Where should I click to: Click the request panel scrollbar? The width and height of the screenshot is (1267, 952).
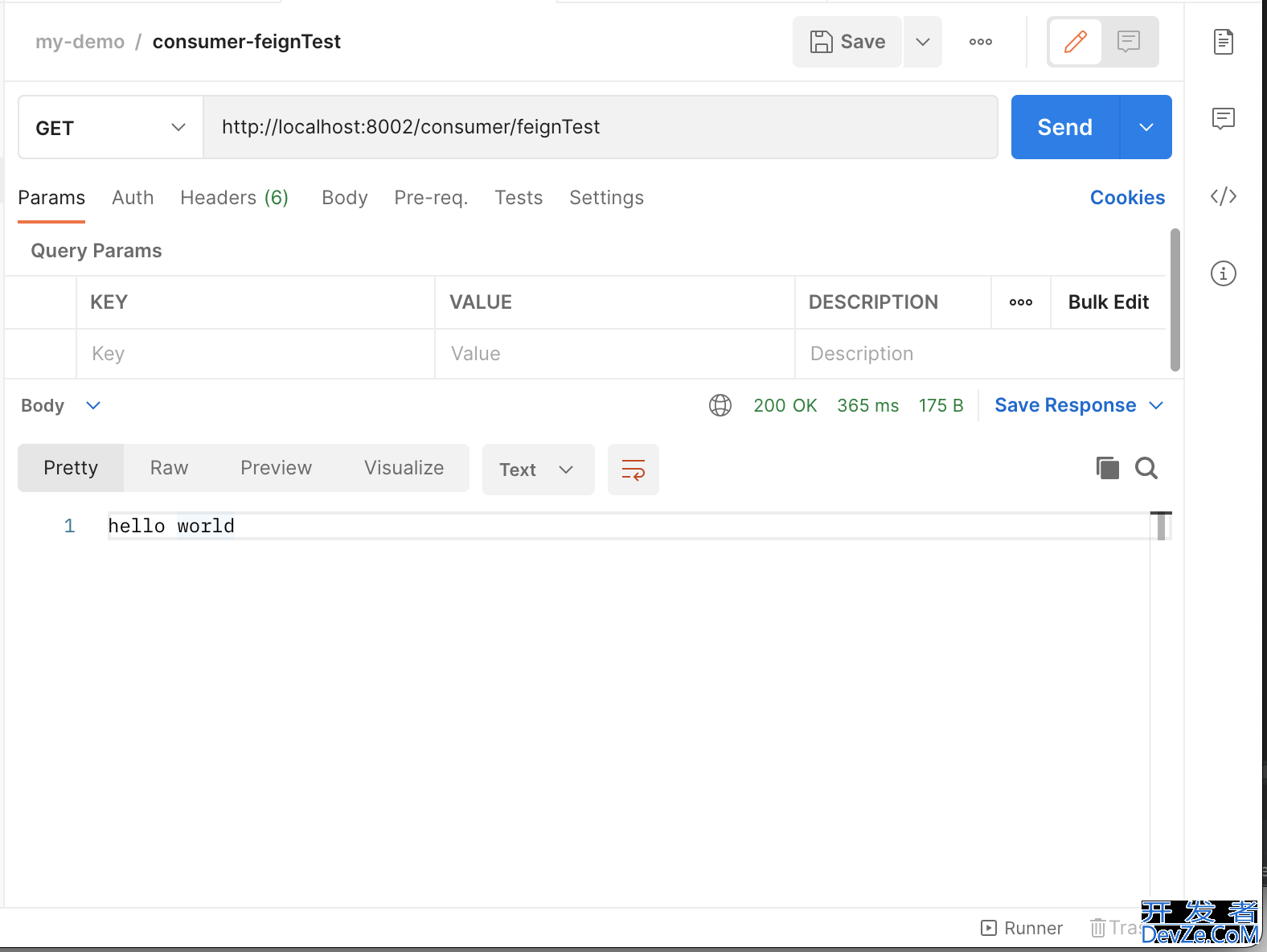[1175, 300]
